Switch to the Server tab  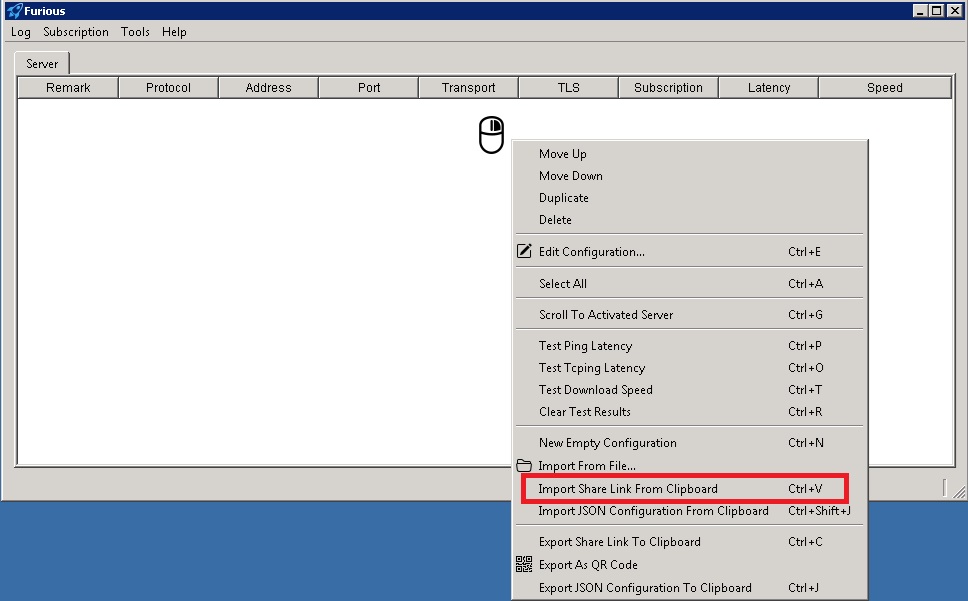(42, 64)
